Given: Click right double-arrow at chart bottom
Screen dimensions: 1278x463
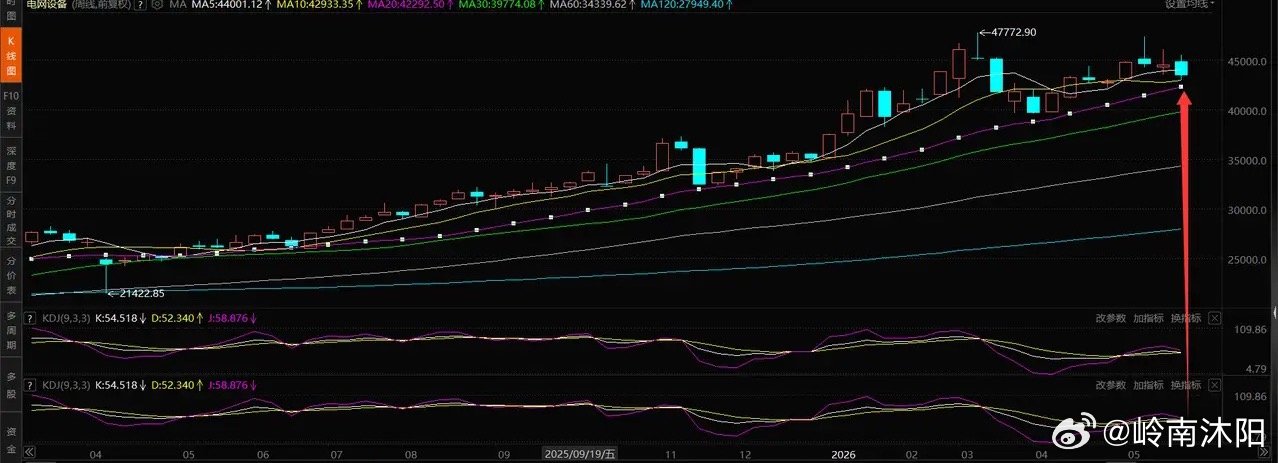Looking at the screenshot, I should pyautogui.click(x=1264, y=452).
